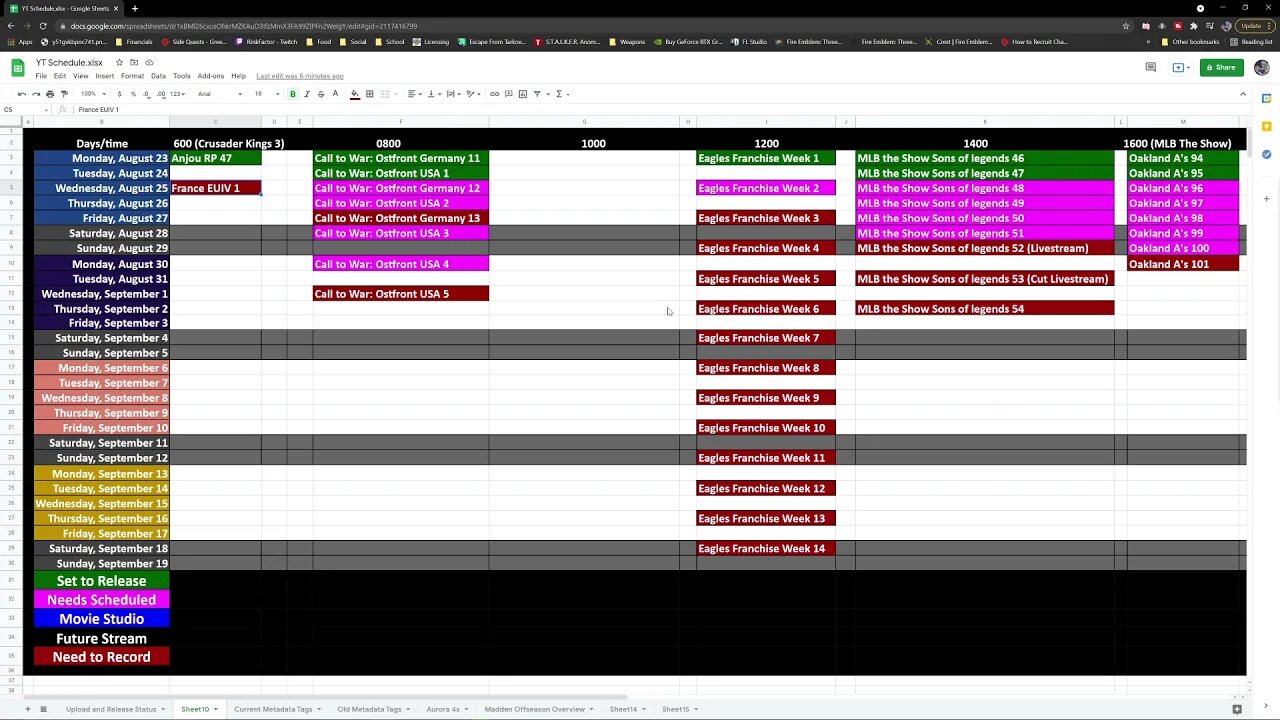
Task: Increase decimal places
Action: (160, 94)
